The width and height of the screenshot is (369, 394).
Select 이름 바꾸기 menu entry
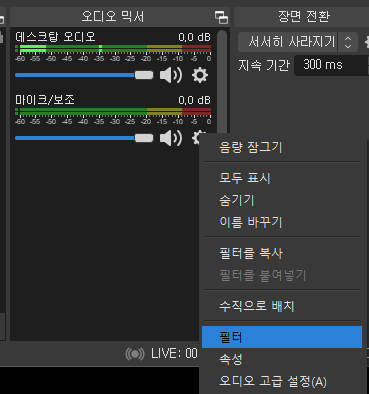pyautogui.click(x=282, y=222)
